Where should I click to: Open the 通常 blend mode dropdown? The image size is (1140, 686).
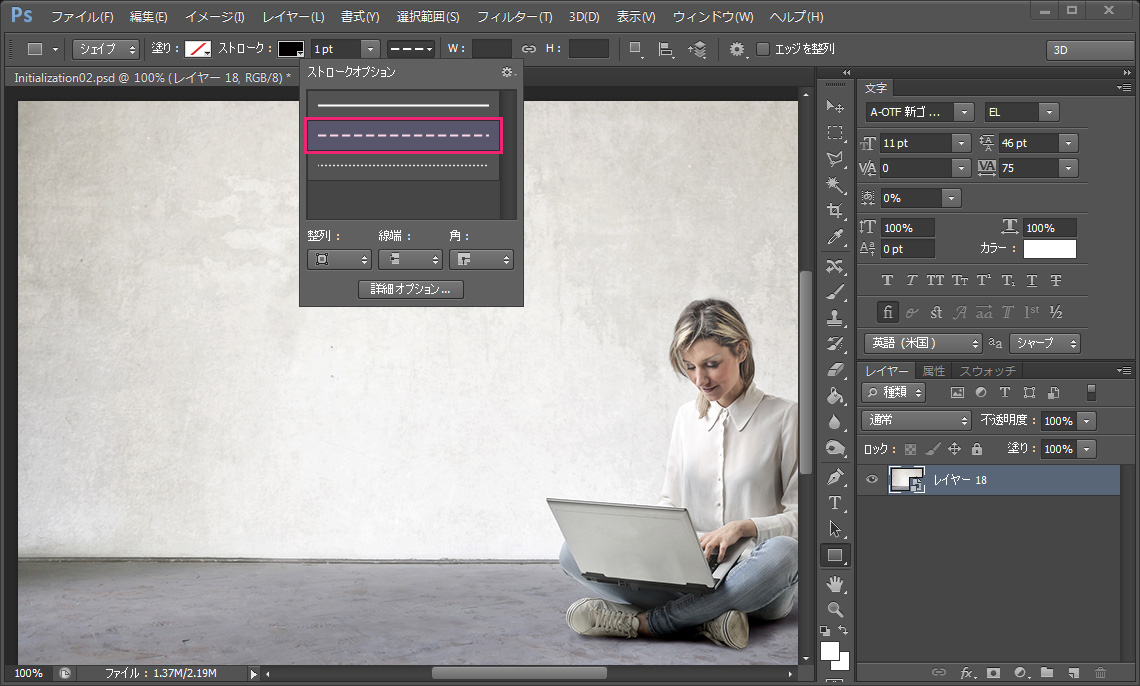pos(916,421)
